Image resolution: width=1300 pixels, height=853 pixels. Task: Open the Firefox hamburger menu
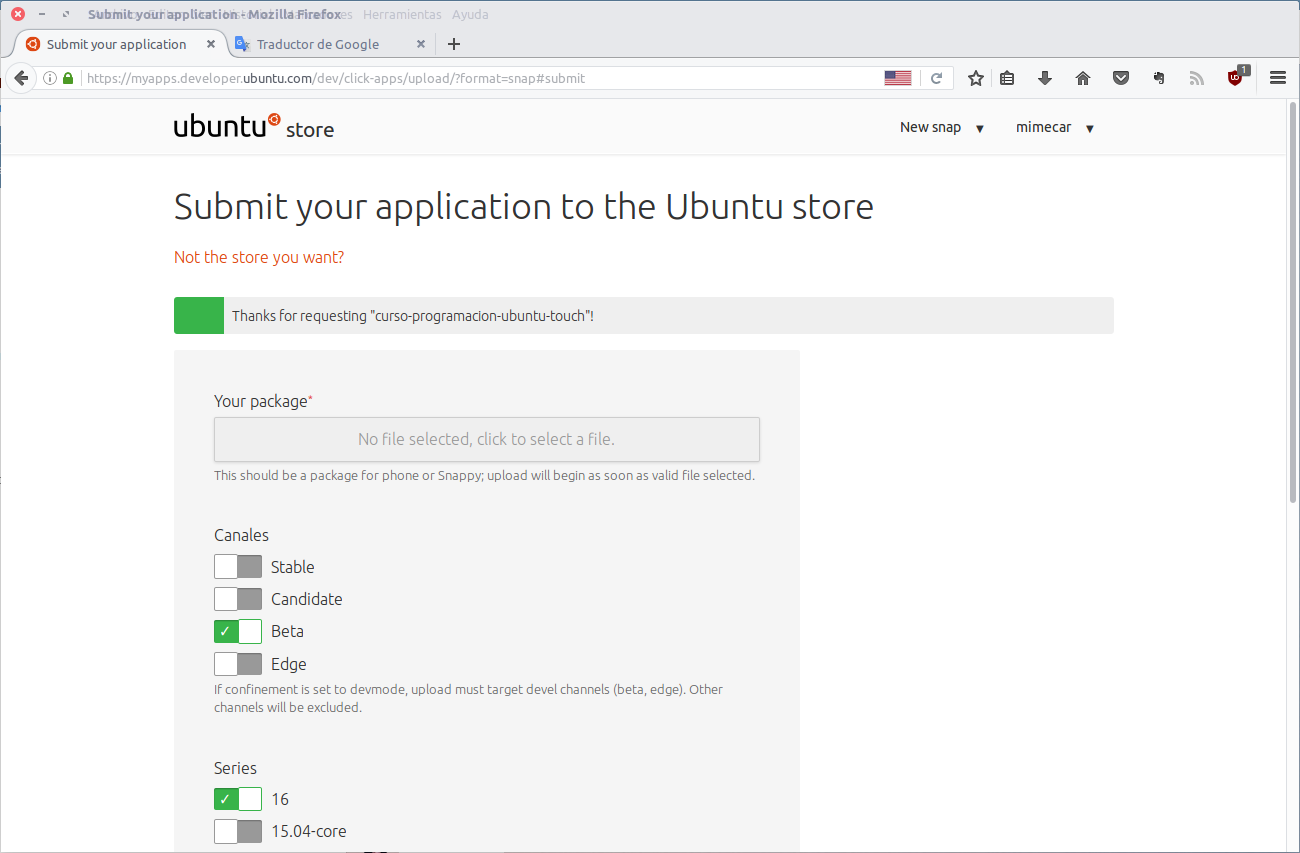(1278, 78)
